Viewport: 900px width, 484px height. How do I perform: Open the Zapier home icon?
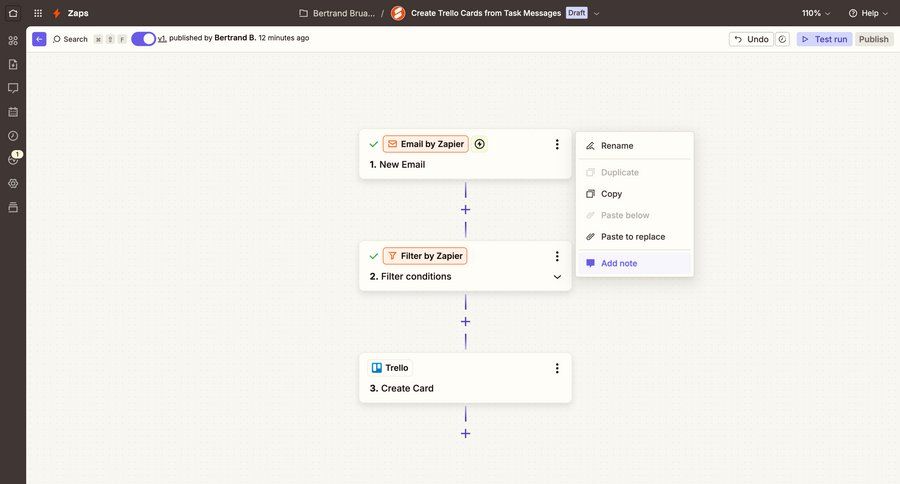click(x=13, y=13)
